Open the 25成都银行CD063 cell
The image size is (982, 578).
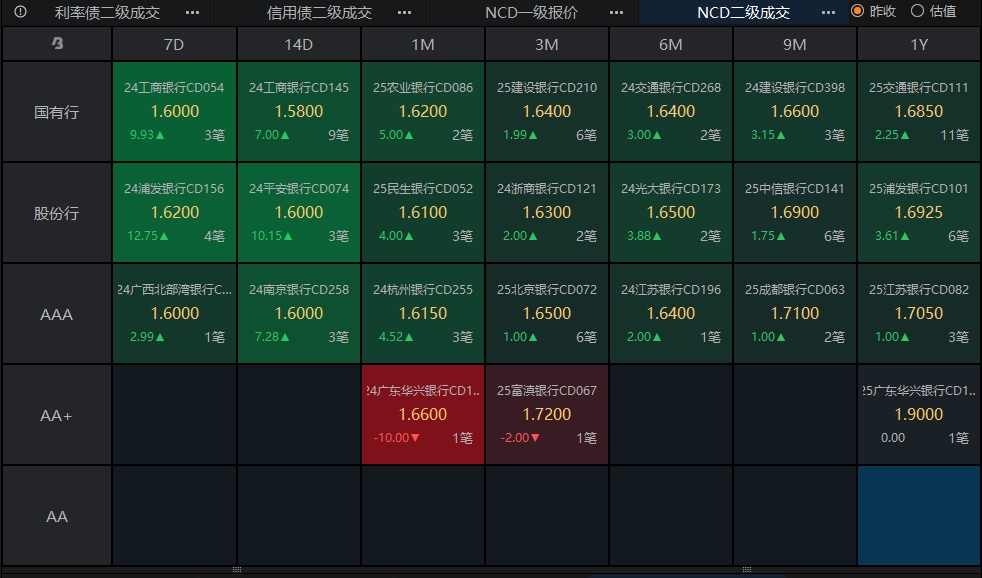[x=795, y=314]
